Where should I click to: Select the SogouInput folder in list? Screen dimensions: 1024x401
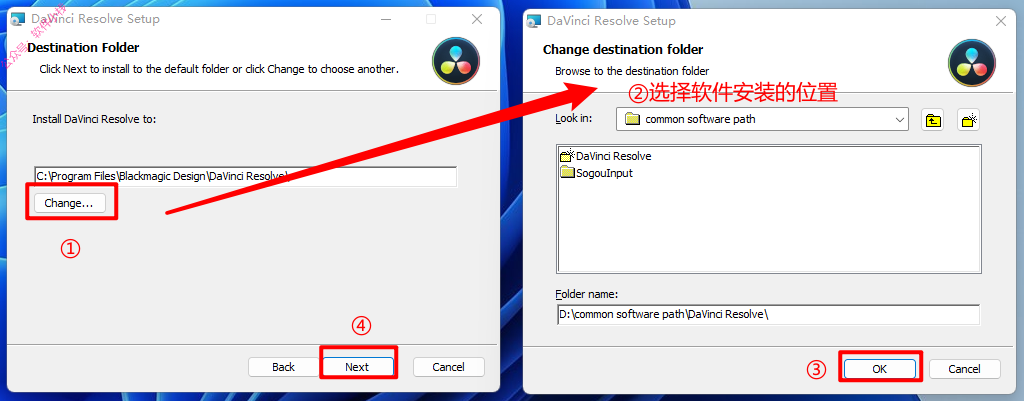(x=596, y=173)
